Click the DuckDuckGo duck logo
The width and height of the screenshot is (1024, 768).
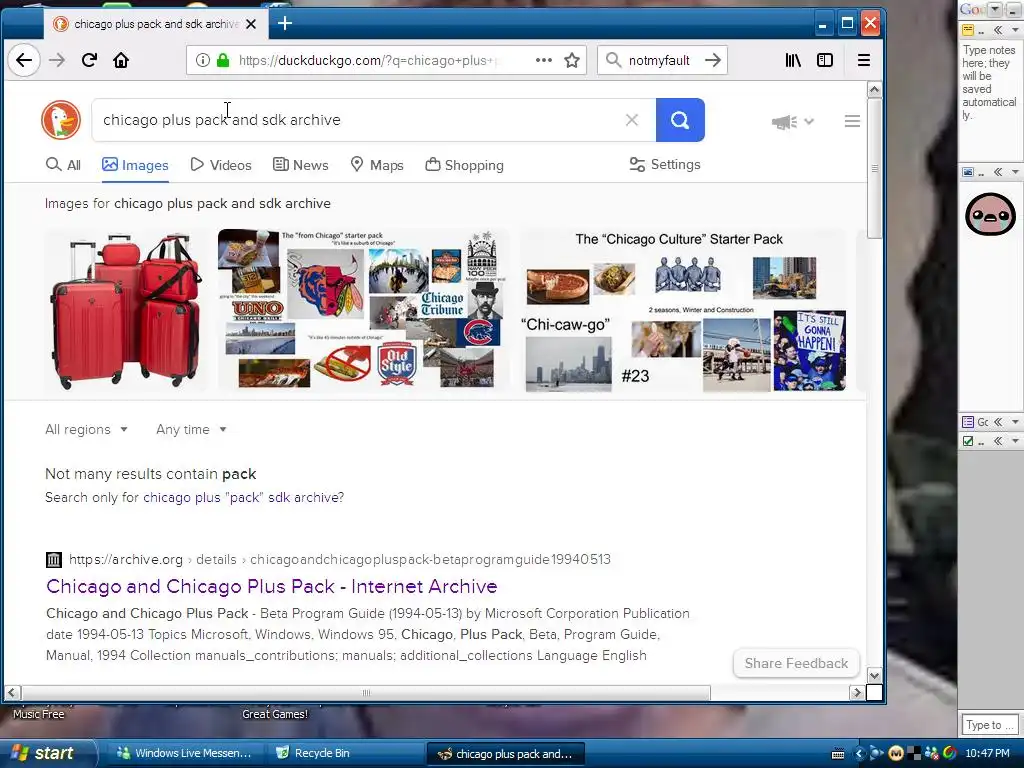tap(61, 120)
